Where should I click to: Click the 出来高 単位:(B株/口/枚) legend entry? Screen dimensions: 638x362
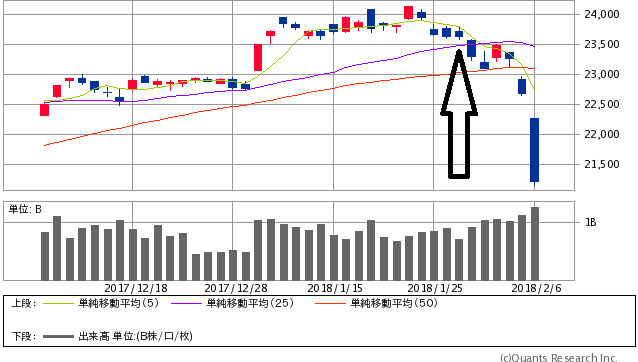click(x=135, y=336)
